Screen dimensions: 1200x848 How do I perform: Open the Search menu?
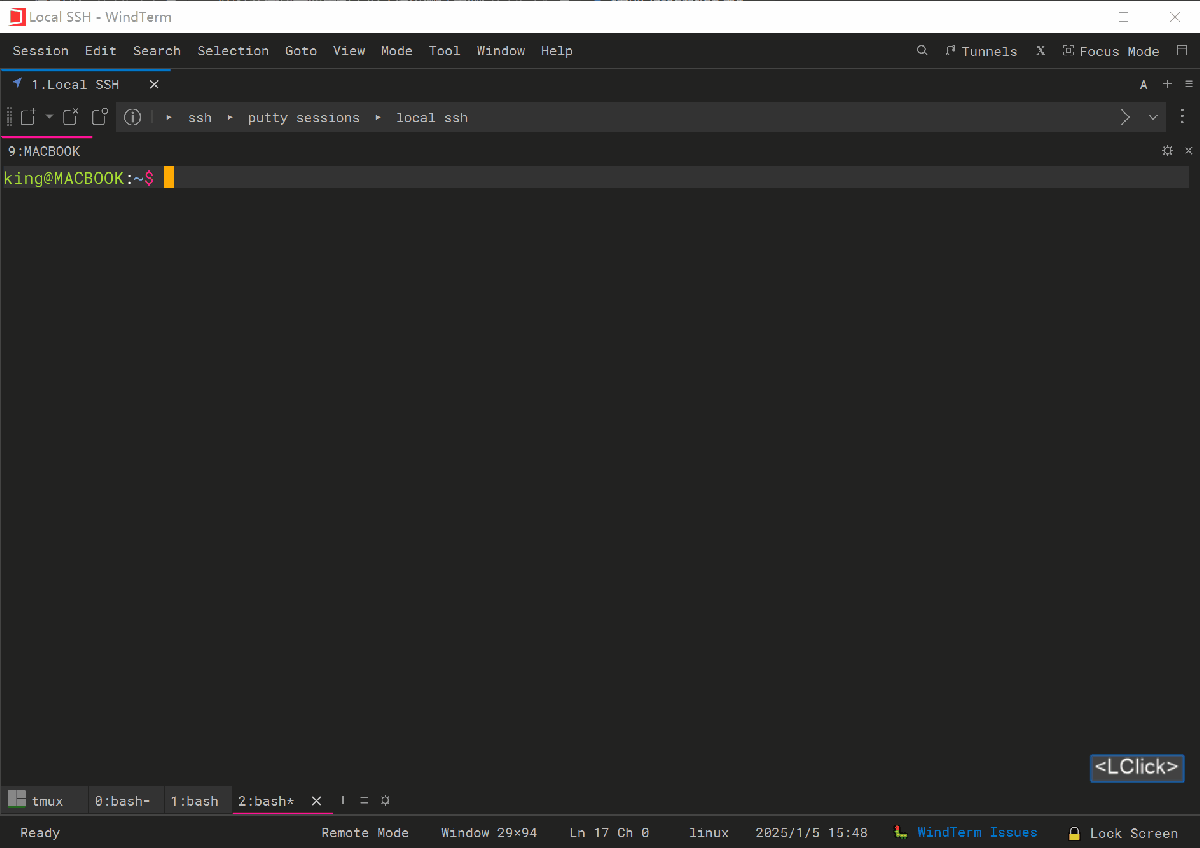[157, 51]
